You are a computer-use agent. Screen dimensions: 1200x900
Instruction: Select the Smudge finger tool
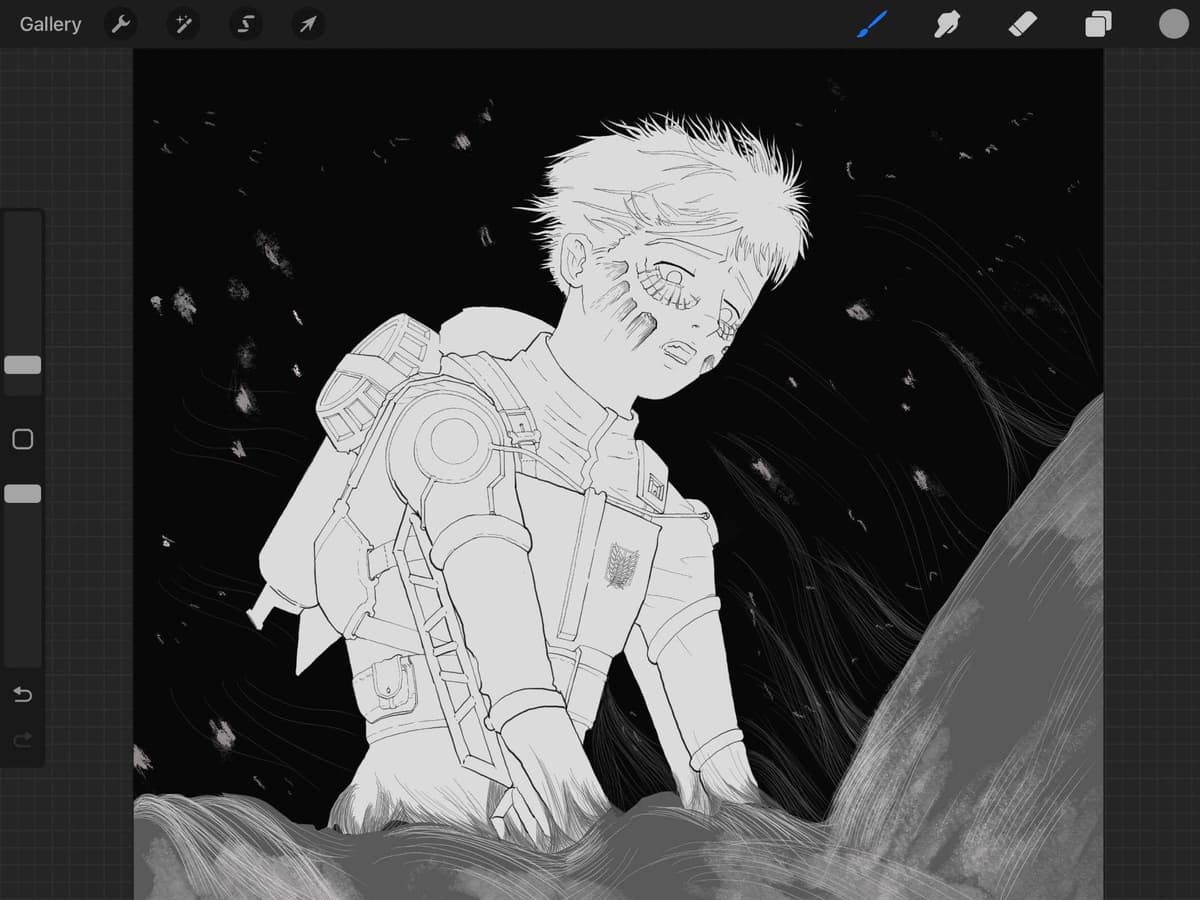point(947,24)
